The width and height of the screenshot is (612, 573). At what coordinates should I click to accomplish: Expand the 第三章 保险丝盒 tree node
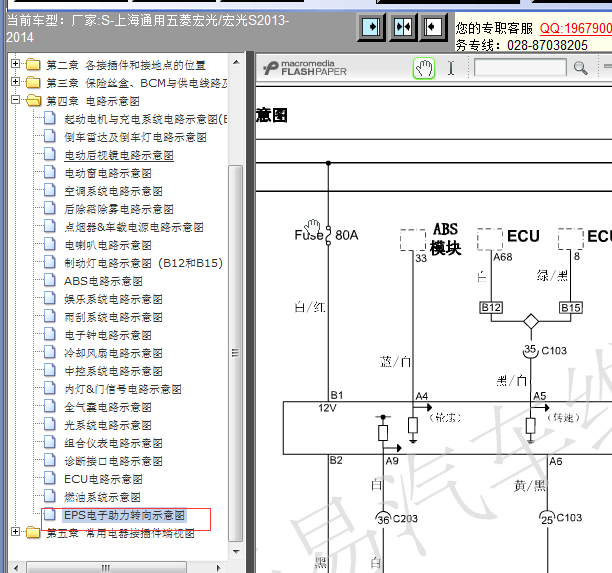(15, 82)
